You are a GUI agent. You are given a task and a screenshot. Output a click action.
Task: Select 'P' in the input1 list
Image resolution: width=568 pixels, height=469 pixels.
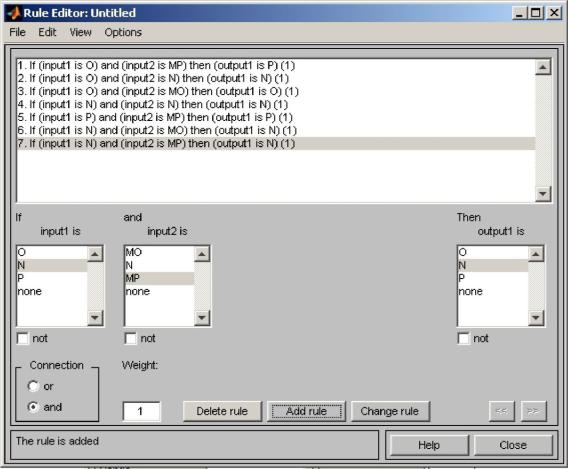(52, 278)
